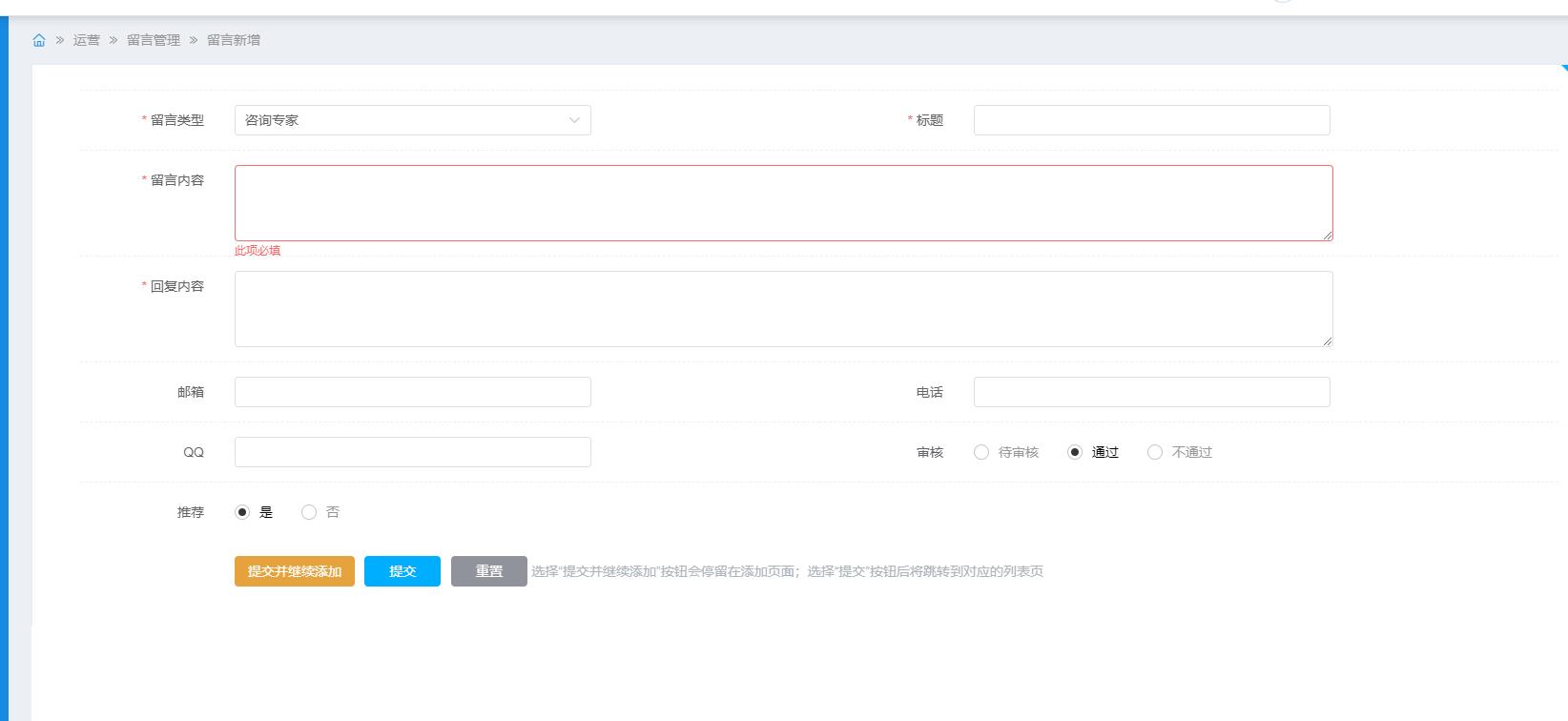The height and width of the screenshot is (721, 1568).
Task: Go to home via breadcrumb house icon
Action: point(39,40)
